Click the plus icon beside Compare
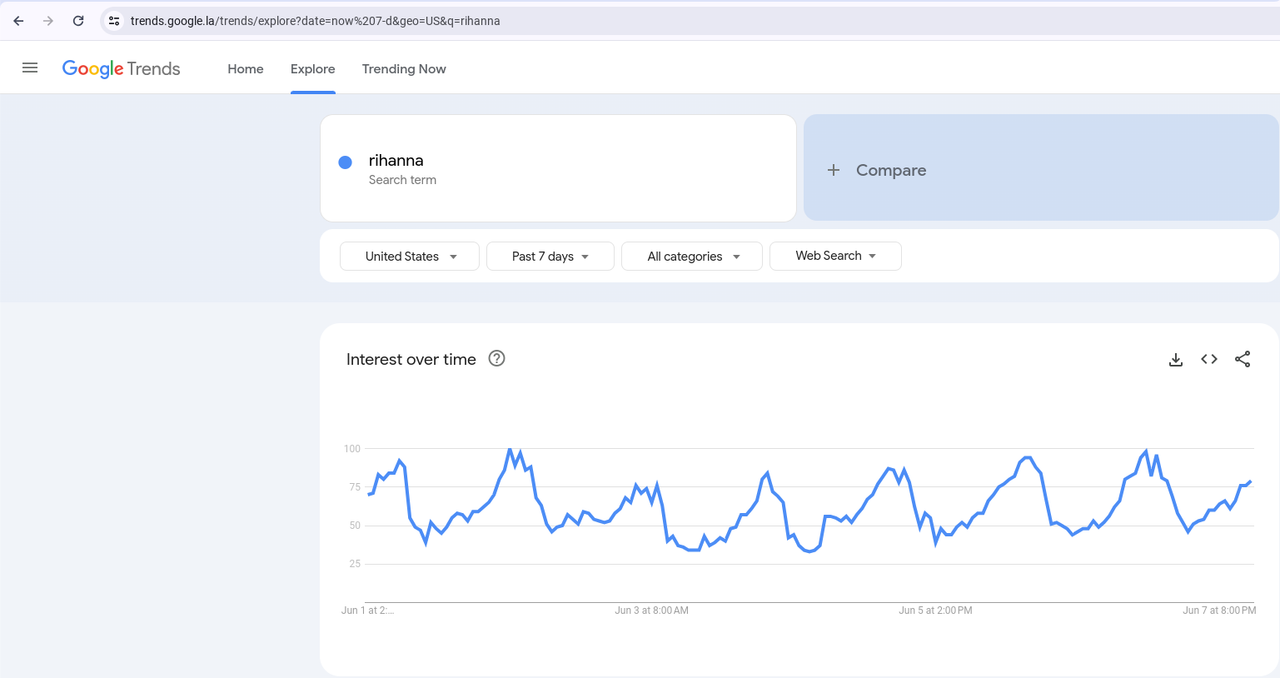 [833, 170]
